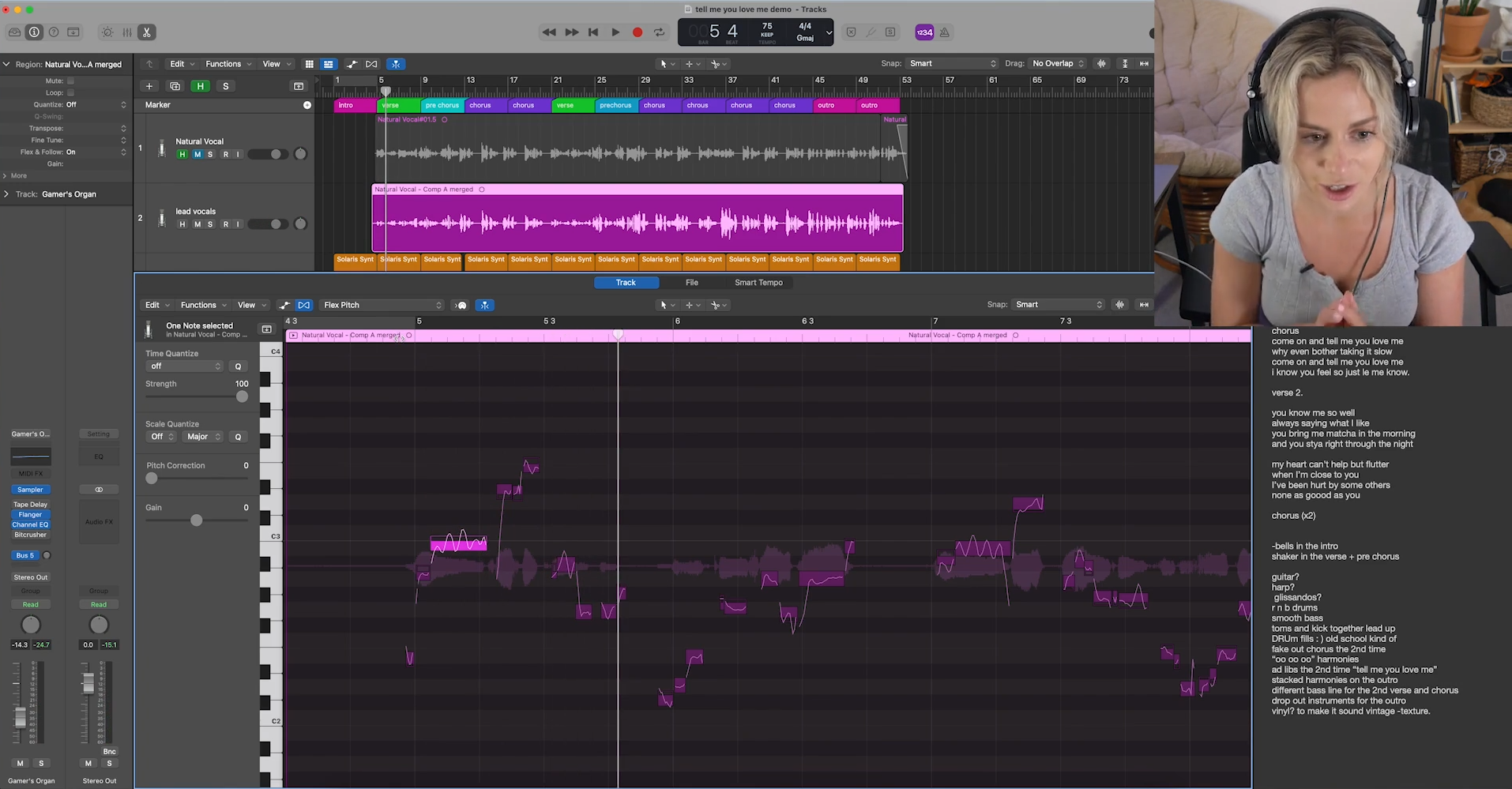
Task: Toggle Show Automation icon in Tracks toolbar
Action: coord(352,64)
